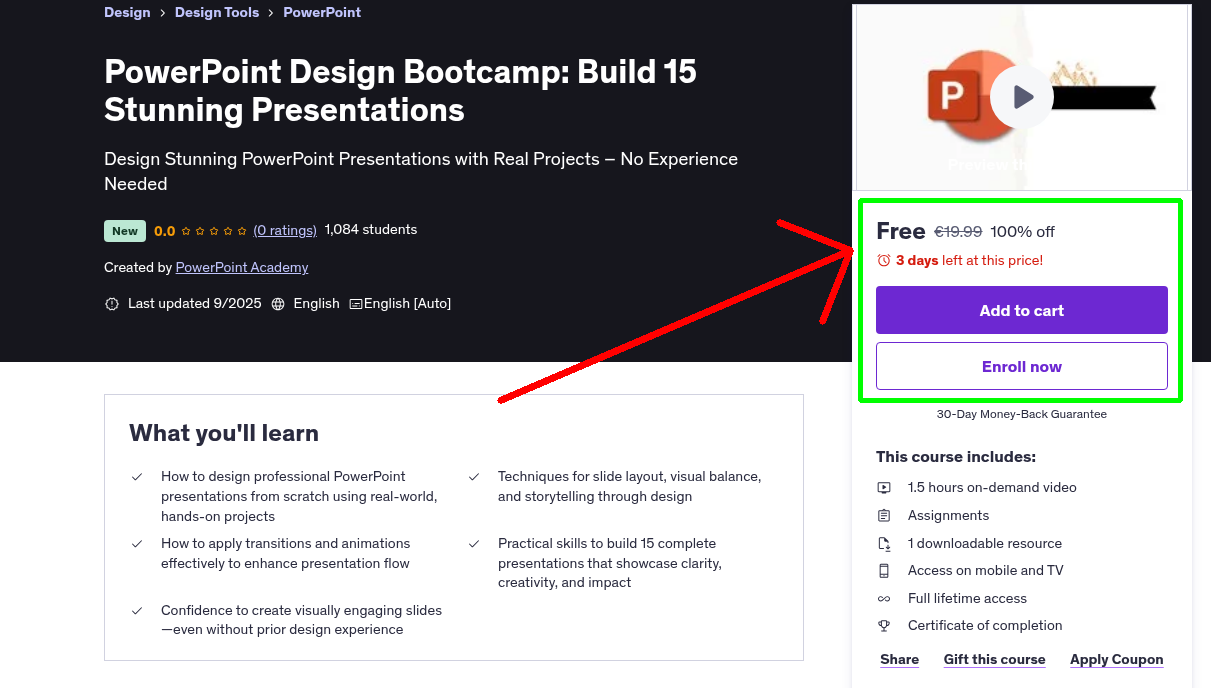Click the star rating icons
Screen dimensions: 1211x688
click(x=214, y=231)
